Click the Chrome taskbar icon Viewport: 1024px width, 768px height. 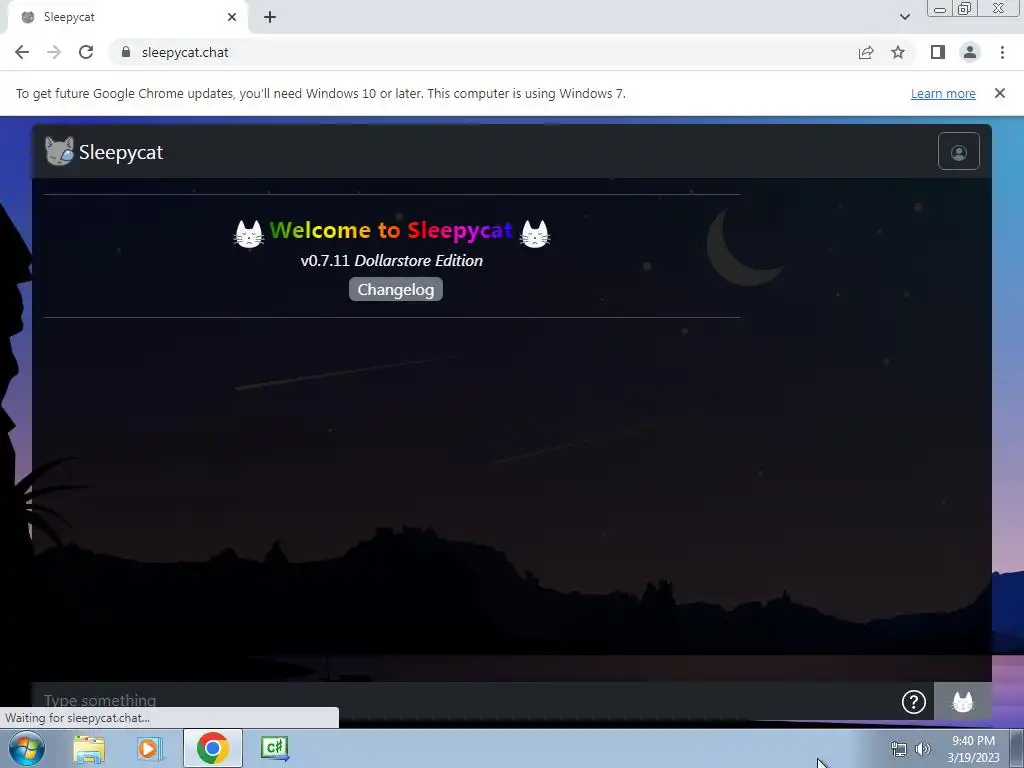(212, 748)
